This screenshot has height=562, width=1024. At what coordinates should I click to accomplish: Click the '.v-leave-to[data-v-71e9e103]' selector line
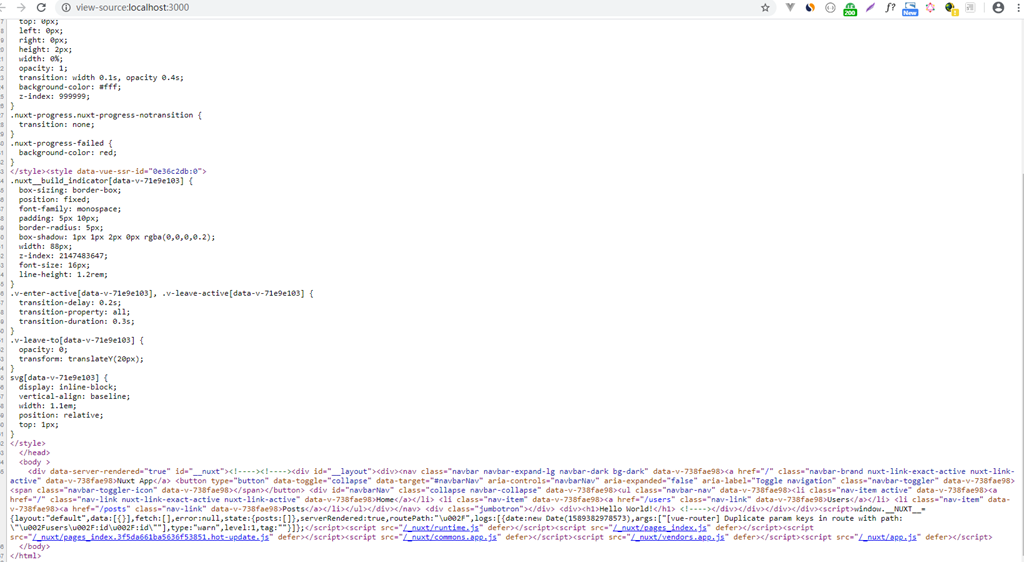pyautogui.click(x=76, y=340)
